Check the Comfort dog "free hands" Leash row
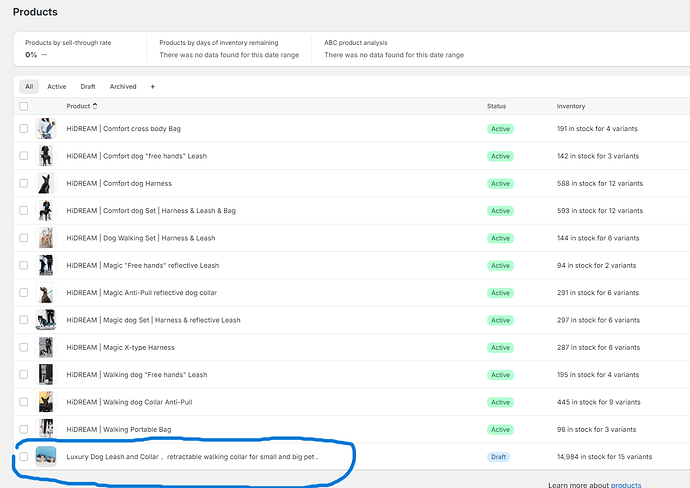This screenshot has height=488, width=690. (24, 156)
